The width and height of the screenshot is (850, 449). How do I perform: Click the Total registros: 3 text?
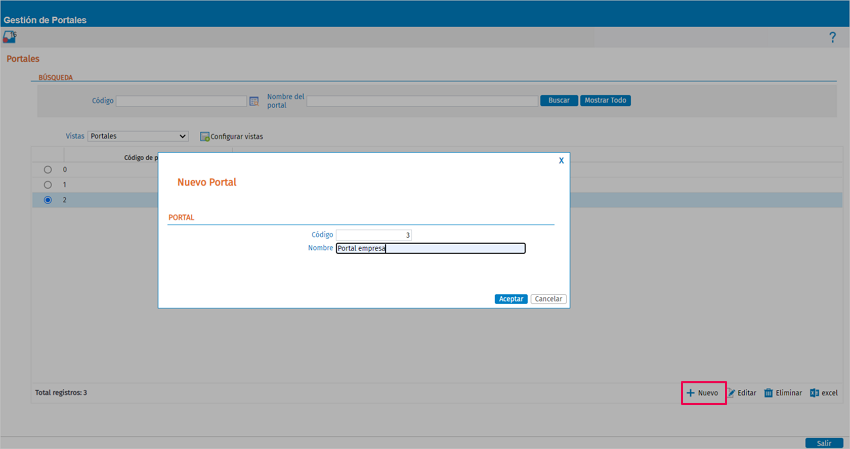(61, 393)
